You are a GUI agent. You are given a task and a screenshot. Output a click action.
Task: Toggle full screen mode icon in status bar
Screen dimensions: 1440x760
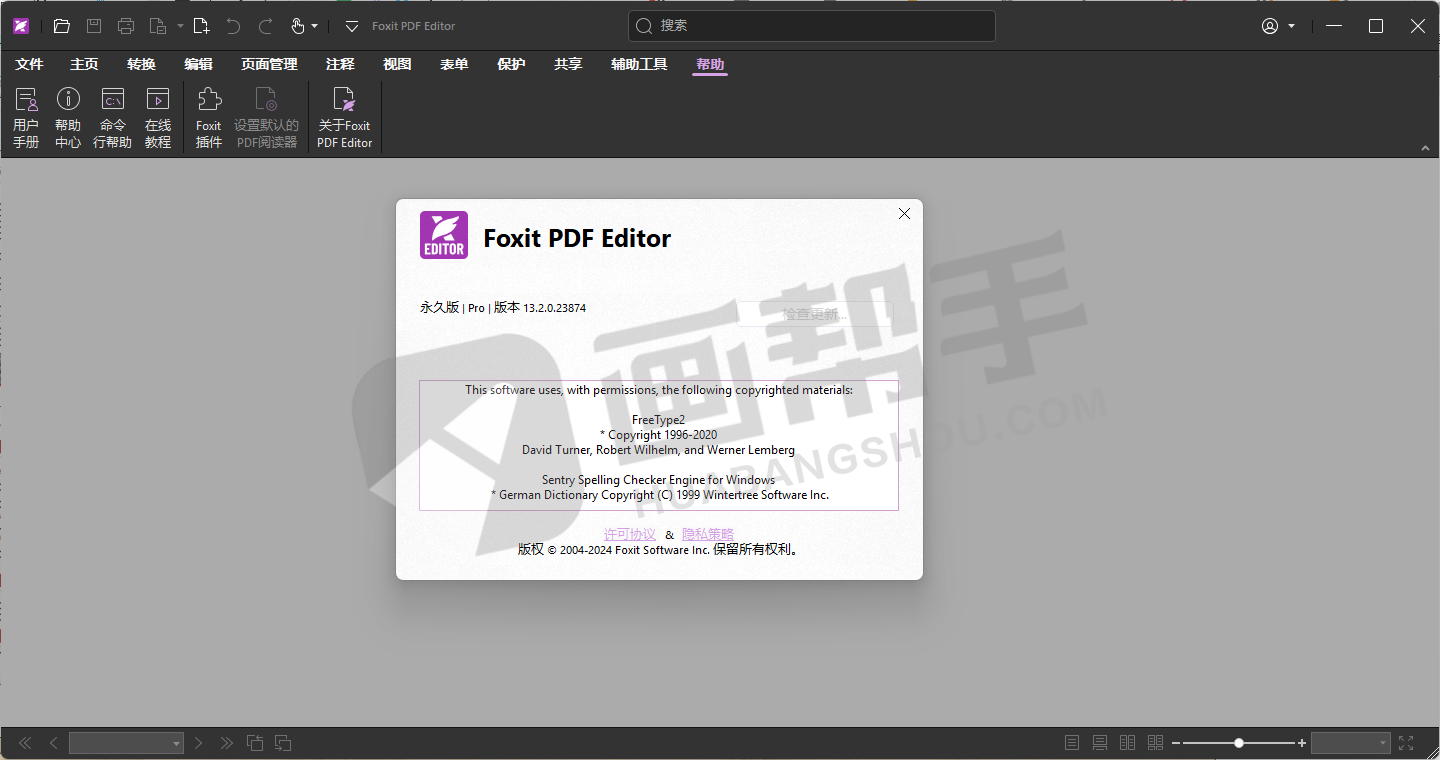[x=1406, y=743]
